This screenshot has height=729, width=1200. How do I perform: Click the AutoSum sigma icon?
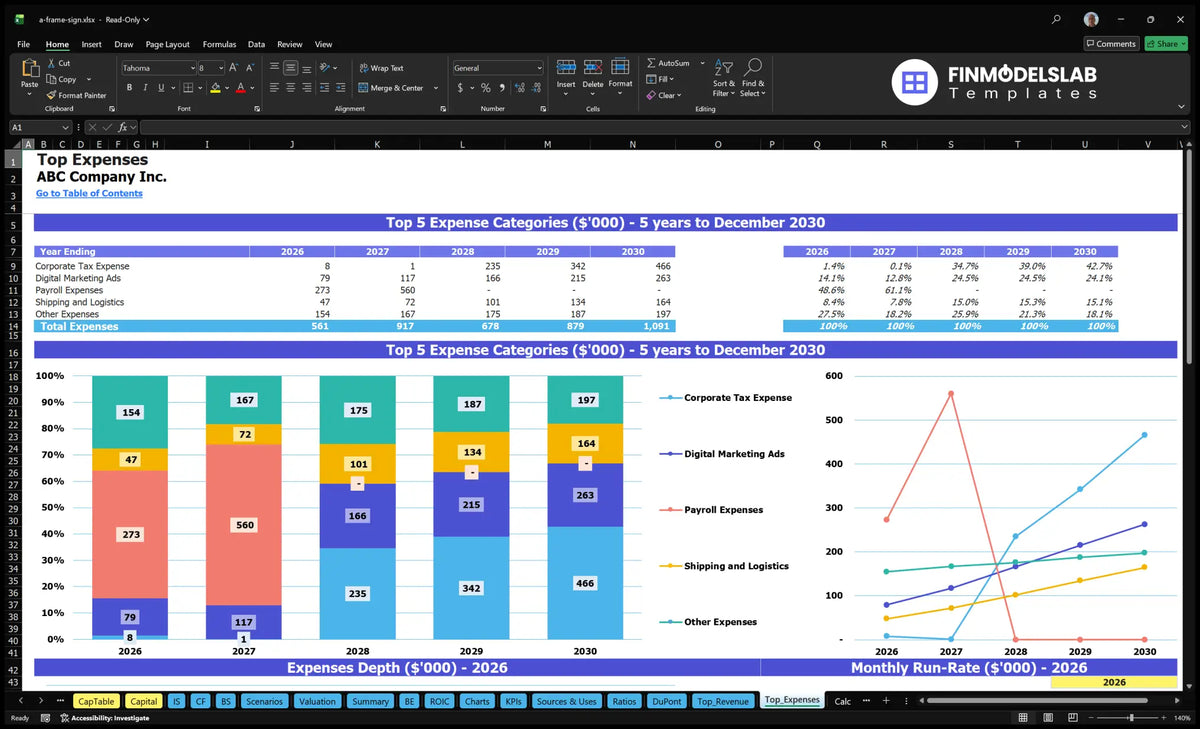tap(651, 63)
